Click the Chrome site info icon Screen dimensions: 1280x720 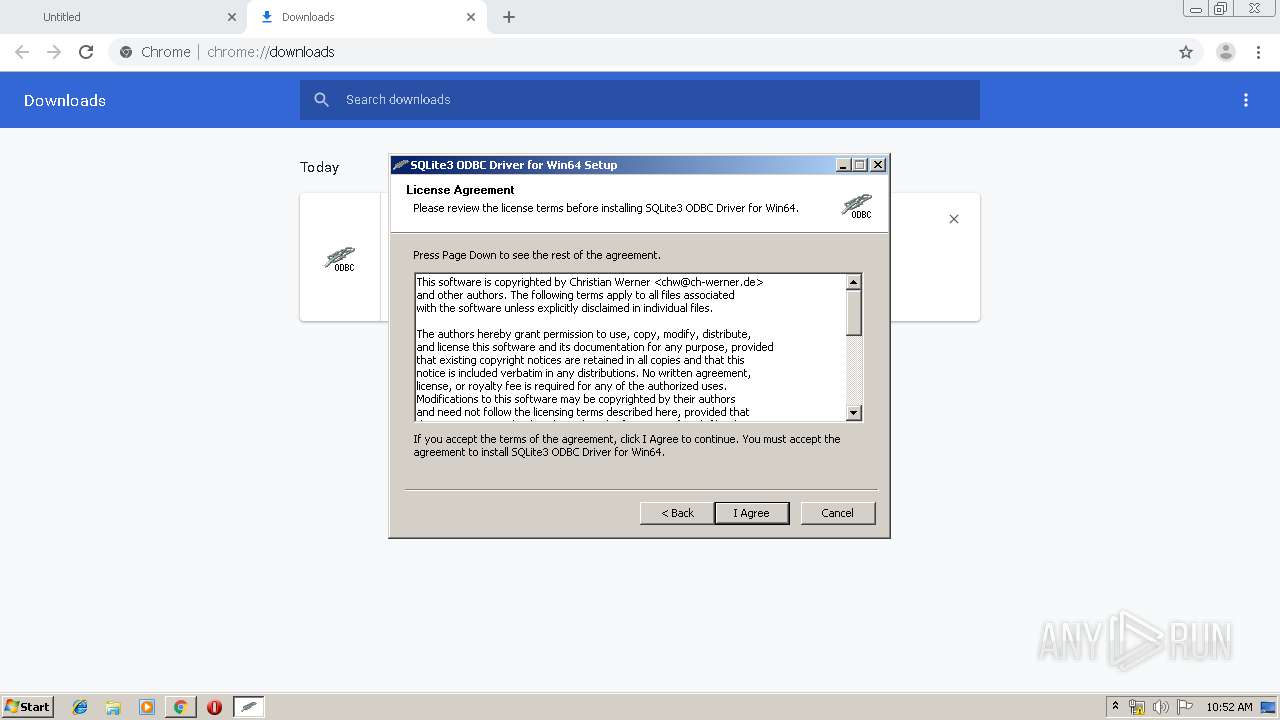(x=126, y=52)
